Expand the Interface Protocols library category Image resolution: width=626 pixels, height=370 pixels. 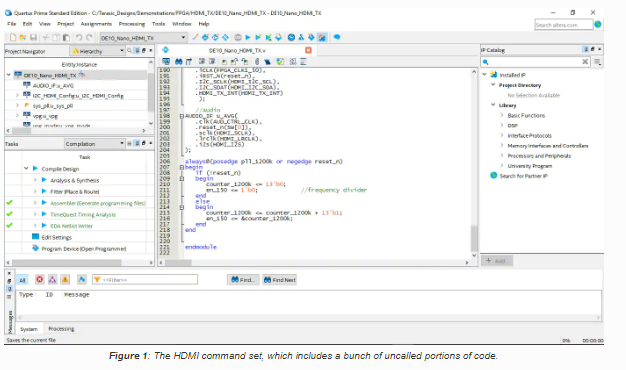coord(502,135)
